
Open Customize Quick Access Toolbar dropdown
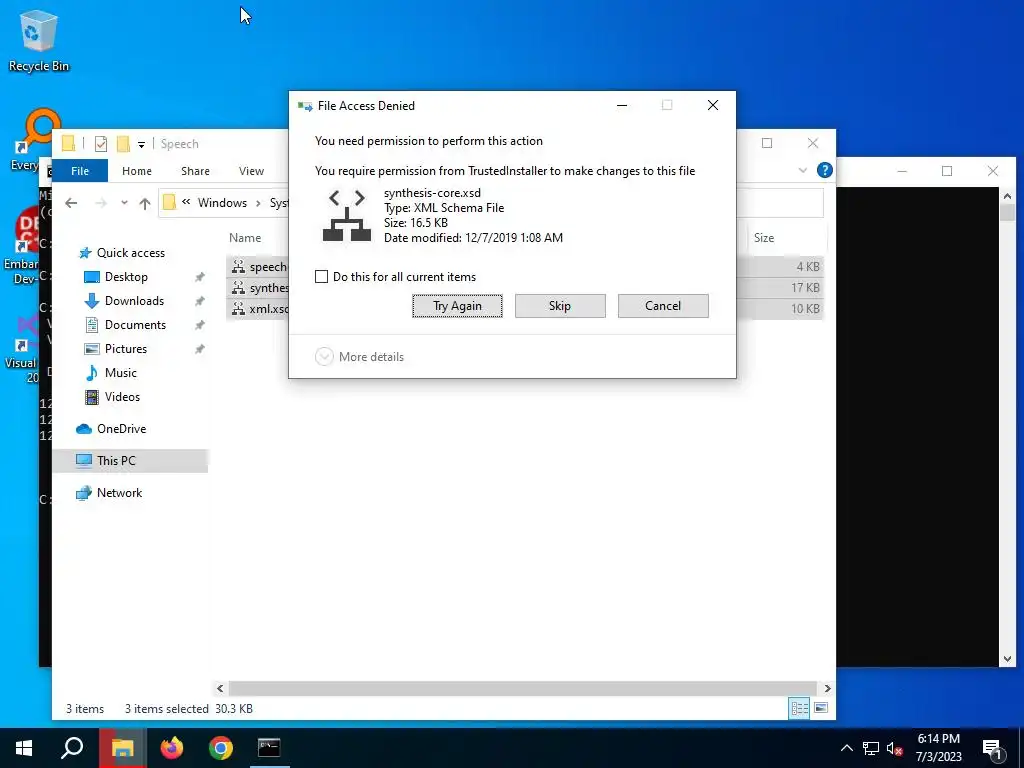click(x=141, y=144)
